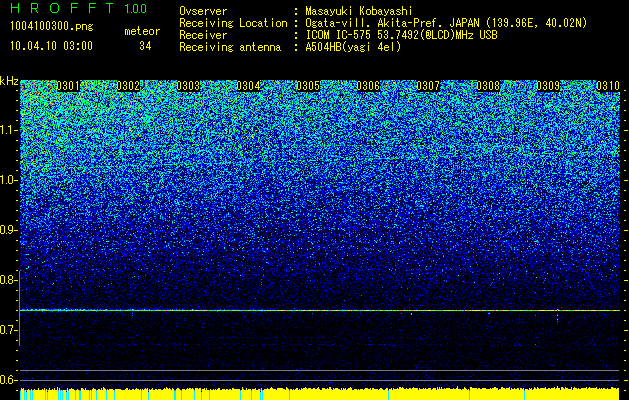Click the HROFFT program title
The width and height of the screenshot is (629, 400).
[x=62, y=8]
